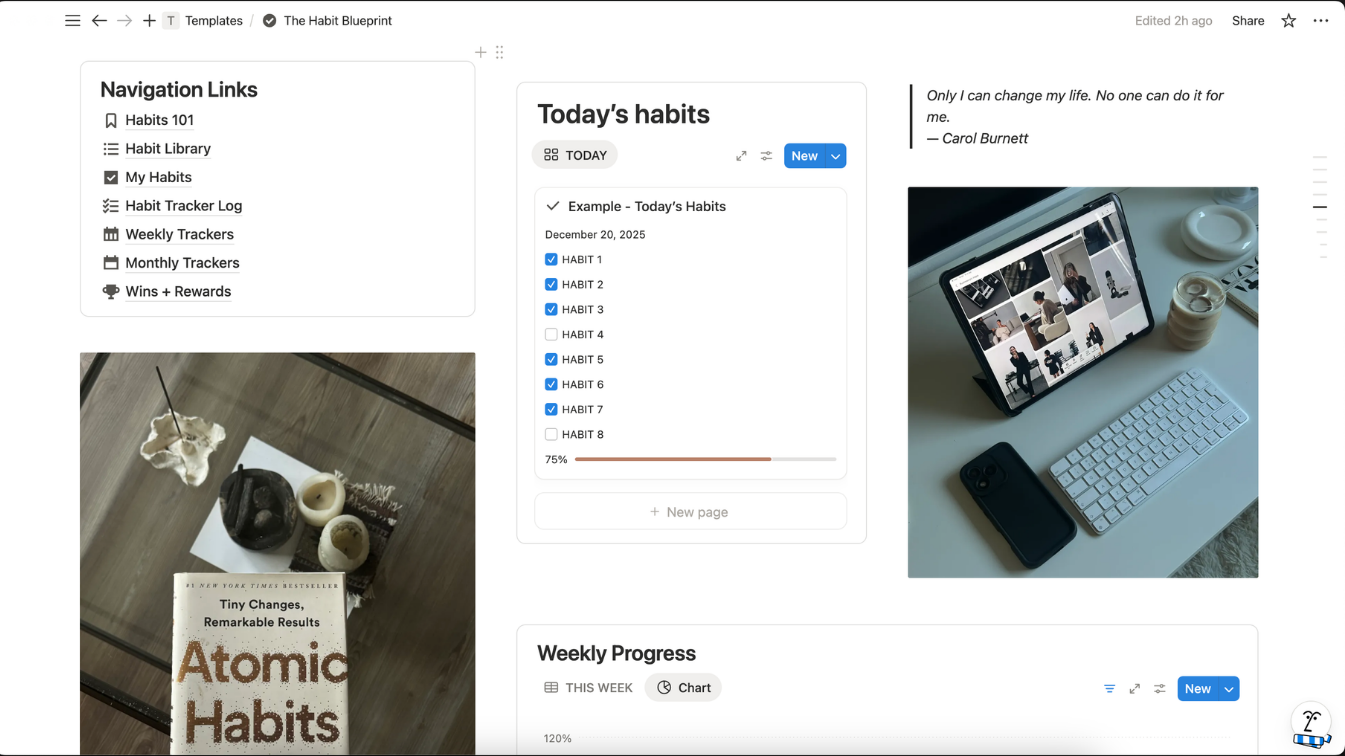Open the tablet and keyboard desk image
The image size is (1345, 756).
1083,382
